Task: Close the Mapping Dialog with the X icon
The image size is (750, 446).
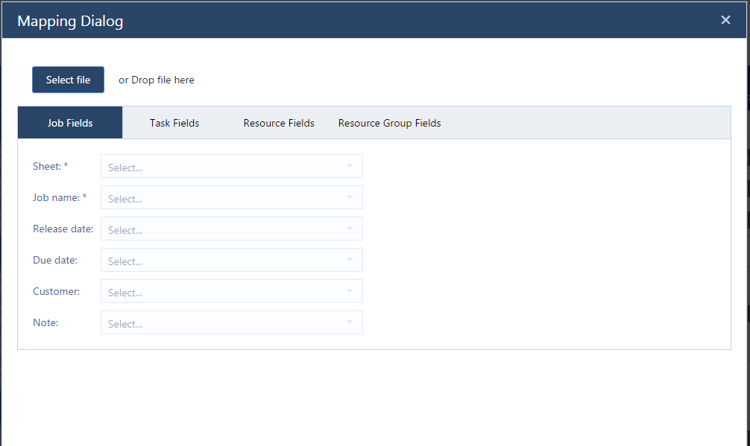Action: 726,20
